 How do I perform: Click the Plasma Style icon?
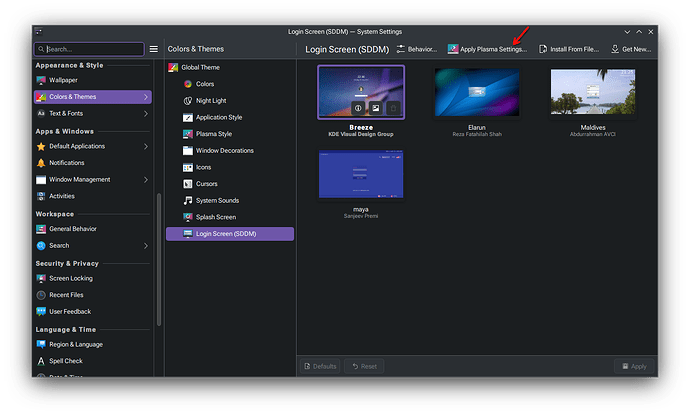tap(188, 134)
